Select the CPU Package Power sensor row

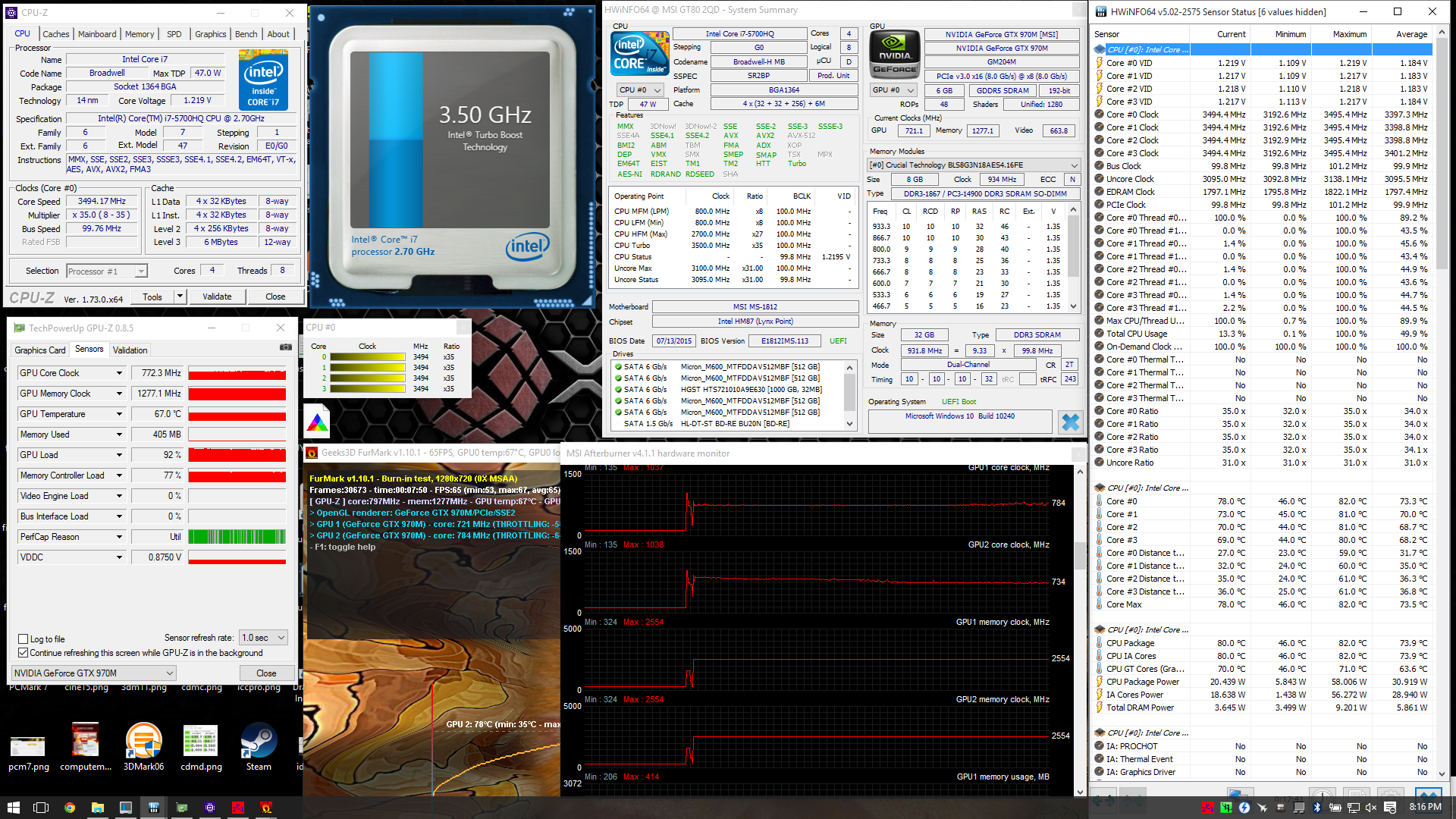click(x=1261, y=682)
